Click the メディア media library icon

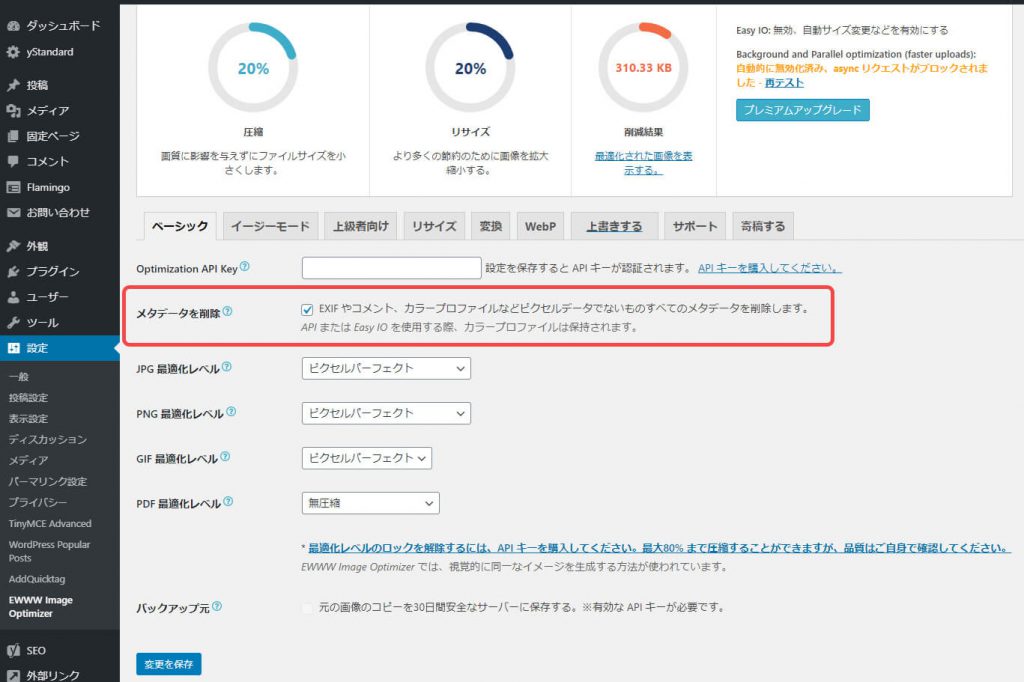tap(13, 111)
